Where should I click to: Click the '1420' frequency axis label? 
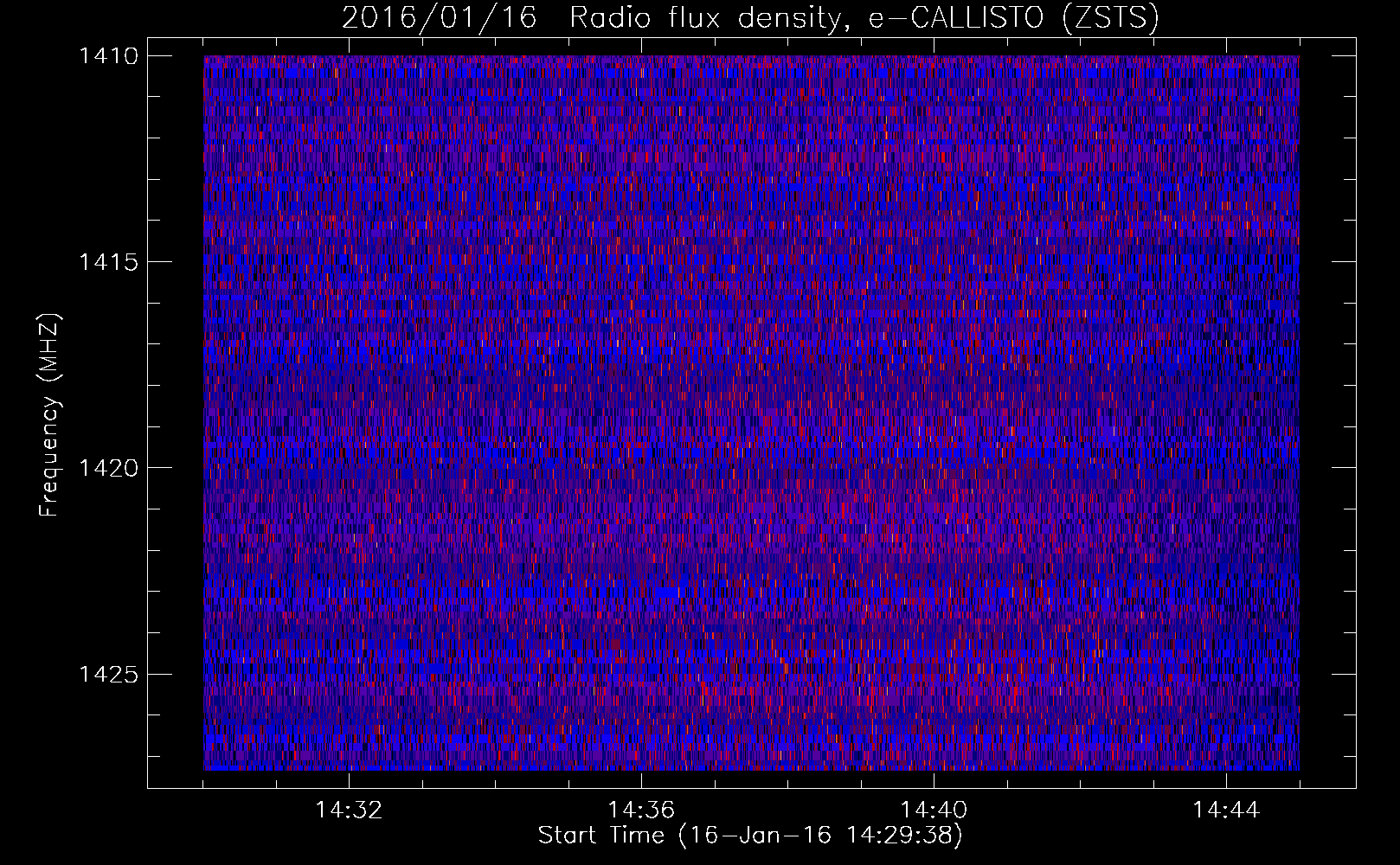click(x=108, y=468)
